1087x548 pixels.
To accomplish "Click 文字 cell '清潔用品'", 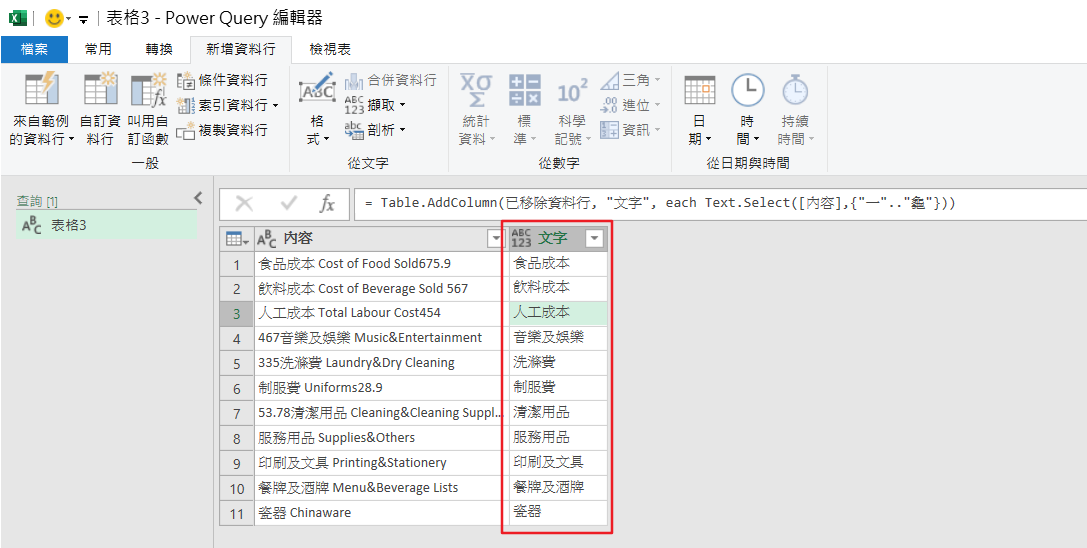I will click(559, 413).
